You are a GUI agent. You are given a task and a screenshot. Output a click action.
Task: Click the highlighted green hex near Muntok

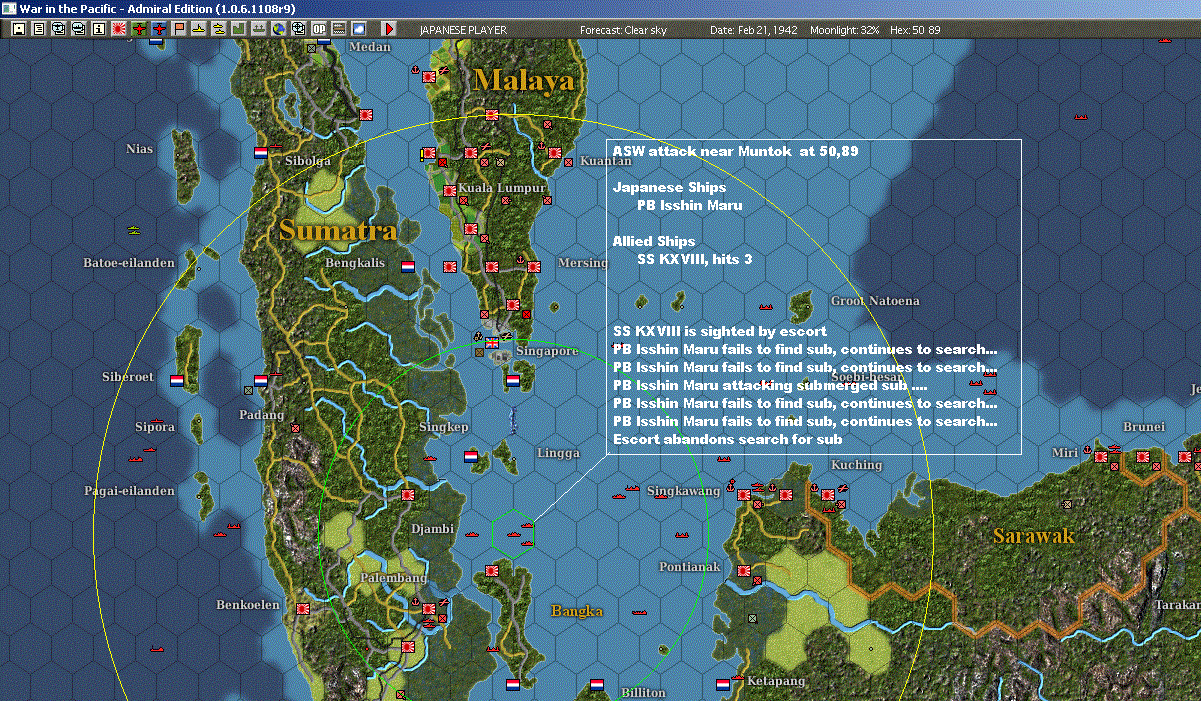[513, 533]
